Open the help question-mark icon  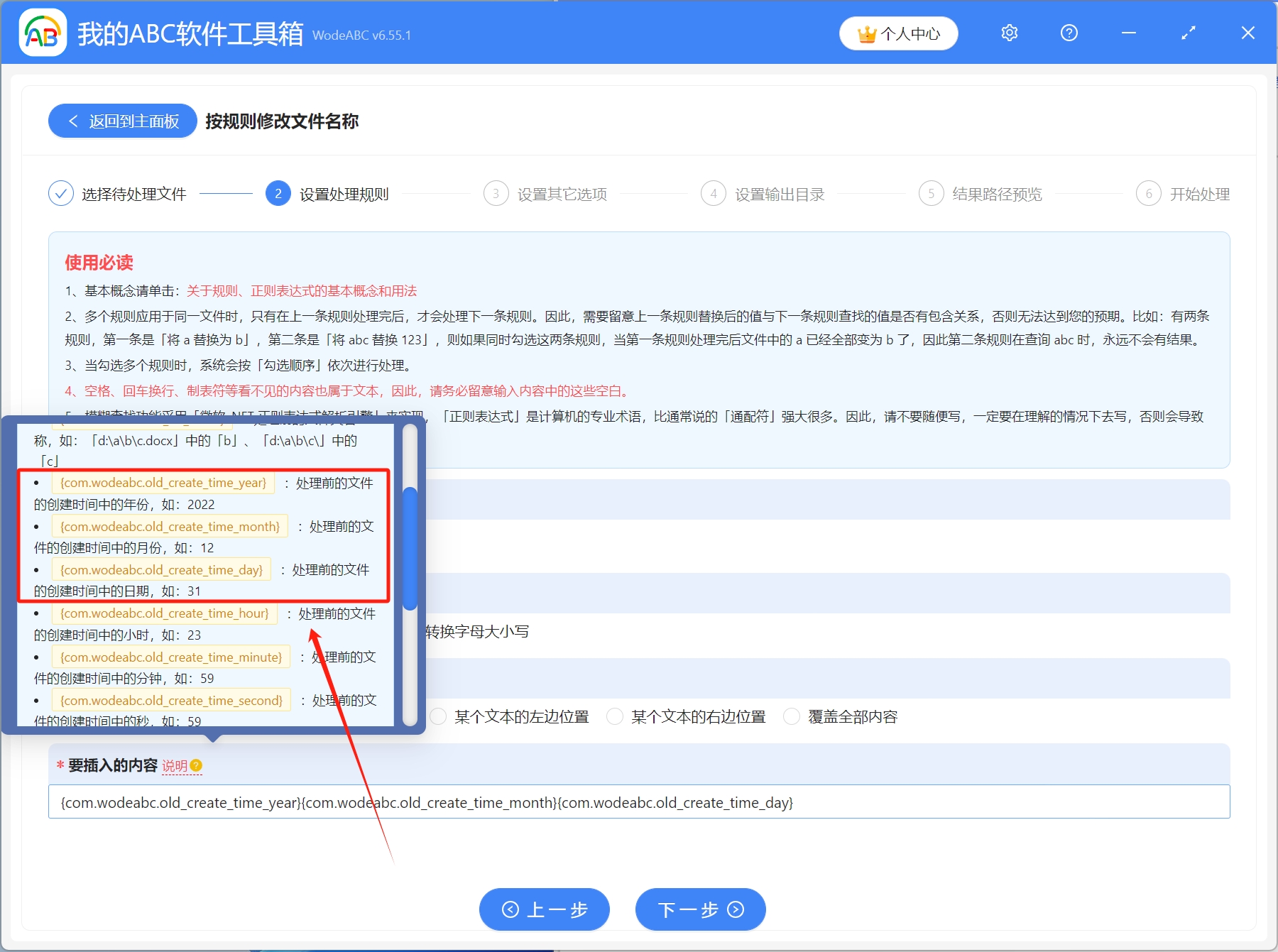pyautogui.click(x=1069, y=33)
